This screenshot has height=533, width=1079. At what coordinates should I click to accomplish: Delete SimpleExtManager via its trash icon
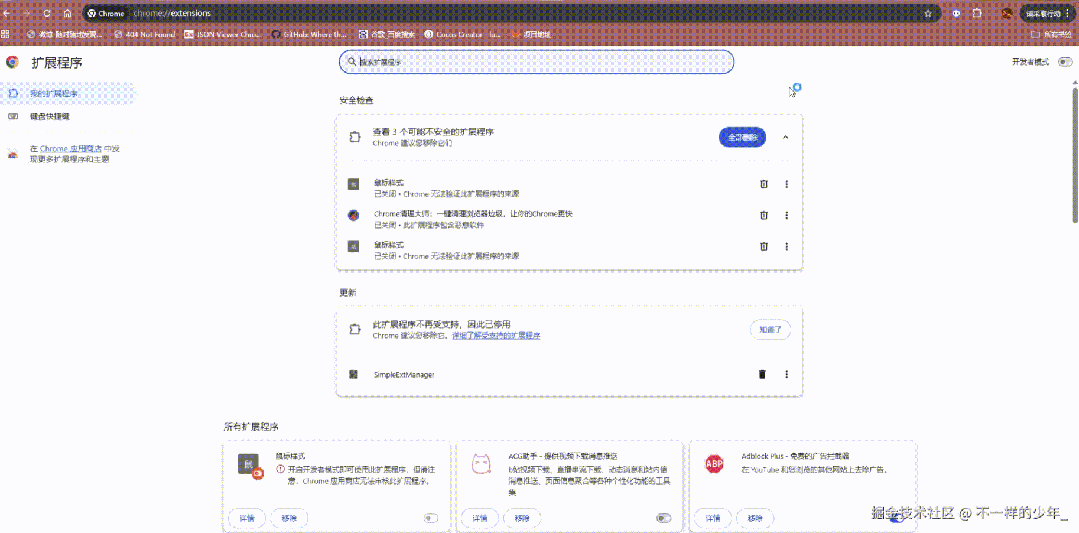pos(762,374)
